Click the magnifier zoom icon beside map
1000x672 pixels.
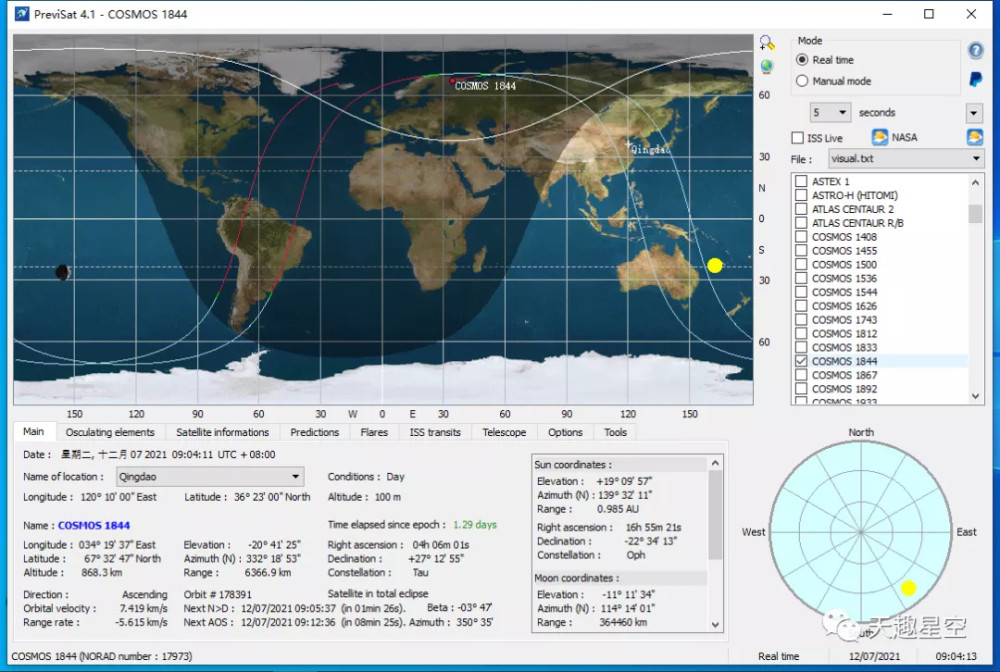[767, 43]
